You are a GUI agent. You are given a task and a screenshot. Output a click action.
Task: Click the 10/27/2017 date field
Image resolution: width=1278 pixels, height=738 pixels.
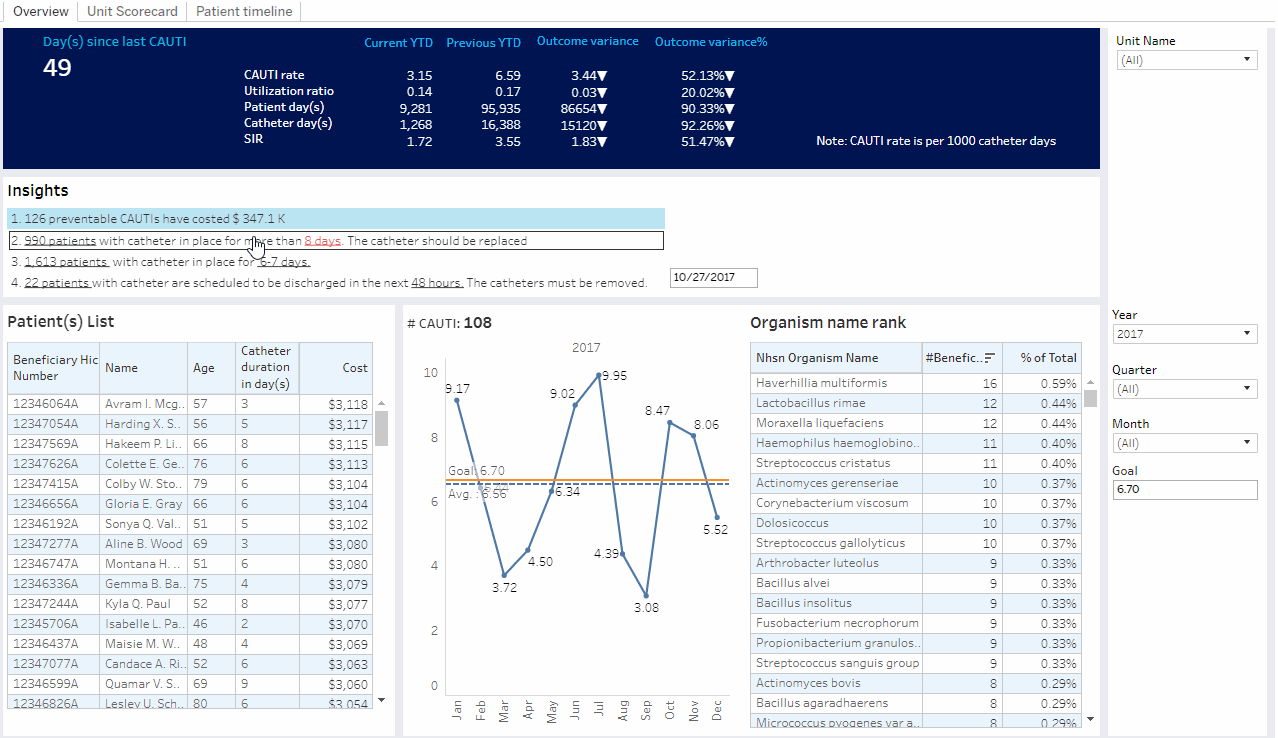coord(713,278)
